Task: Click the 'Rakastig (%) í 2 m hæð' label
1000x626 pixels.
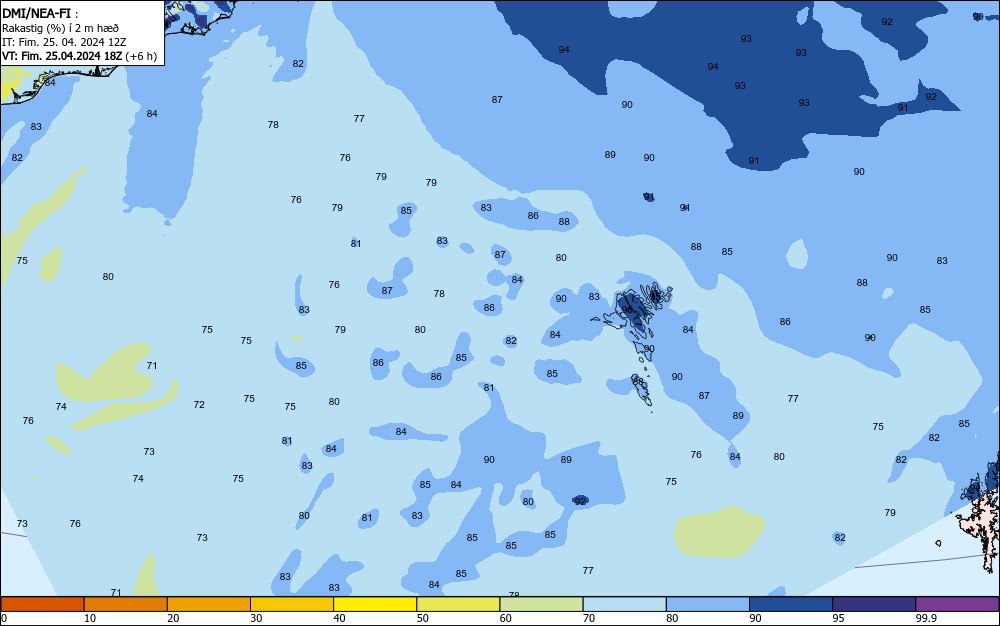Action: click(x=60, y=28)
